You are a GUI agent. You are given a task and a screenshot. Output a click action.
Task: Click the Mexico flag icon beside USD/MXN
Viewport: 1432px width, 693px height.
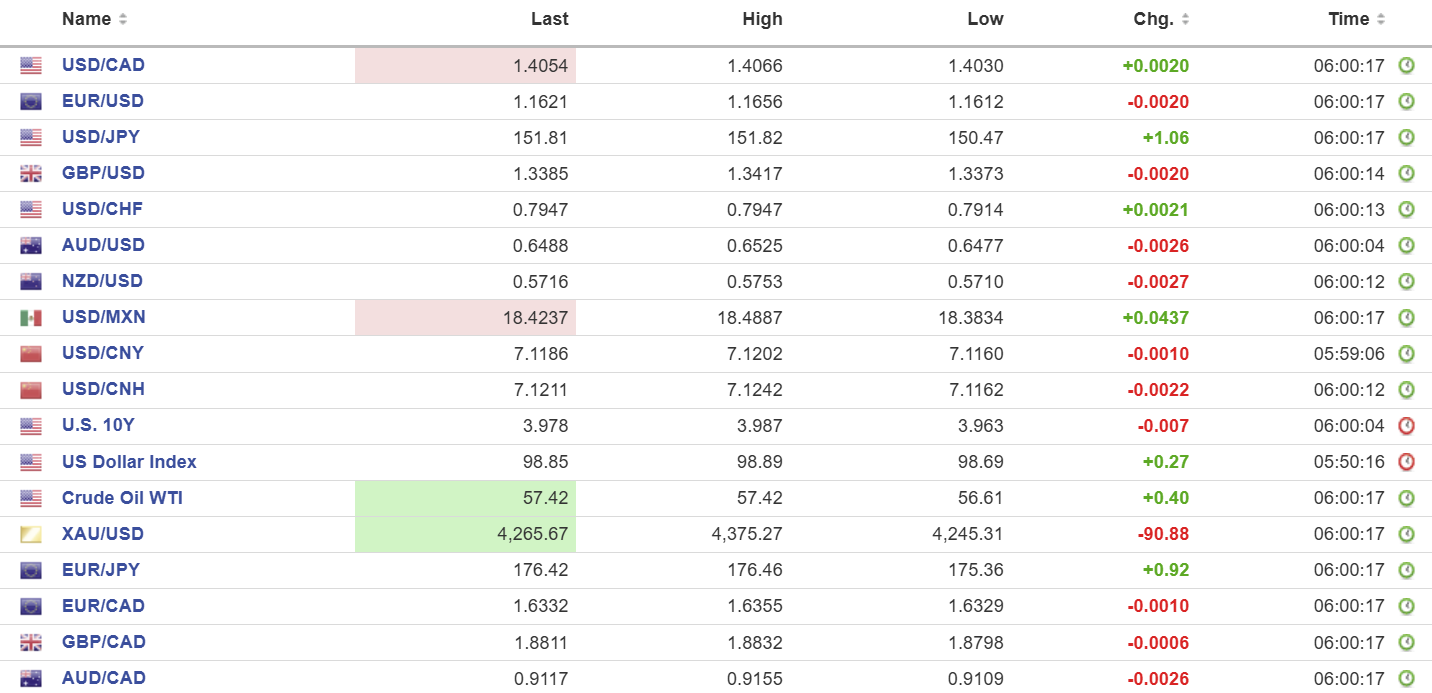click(x=31, y=318)
